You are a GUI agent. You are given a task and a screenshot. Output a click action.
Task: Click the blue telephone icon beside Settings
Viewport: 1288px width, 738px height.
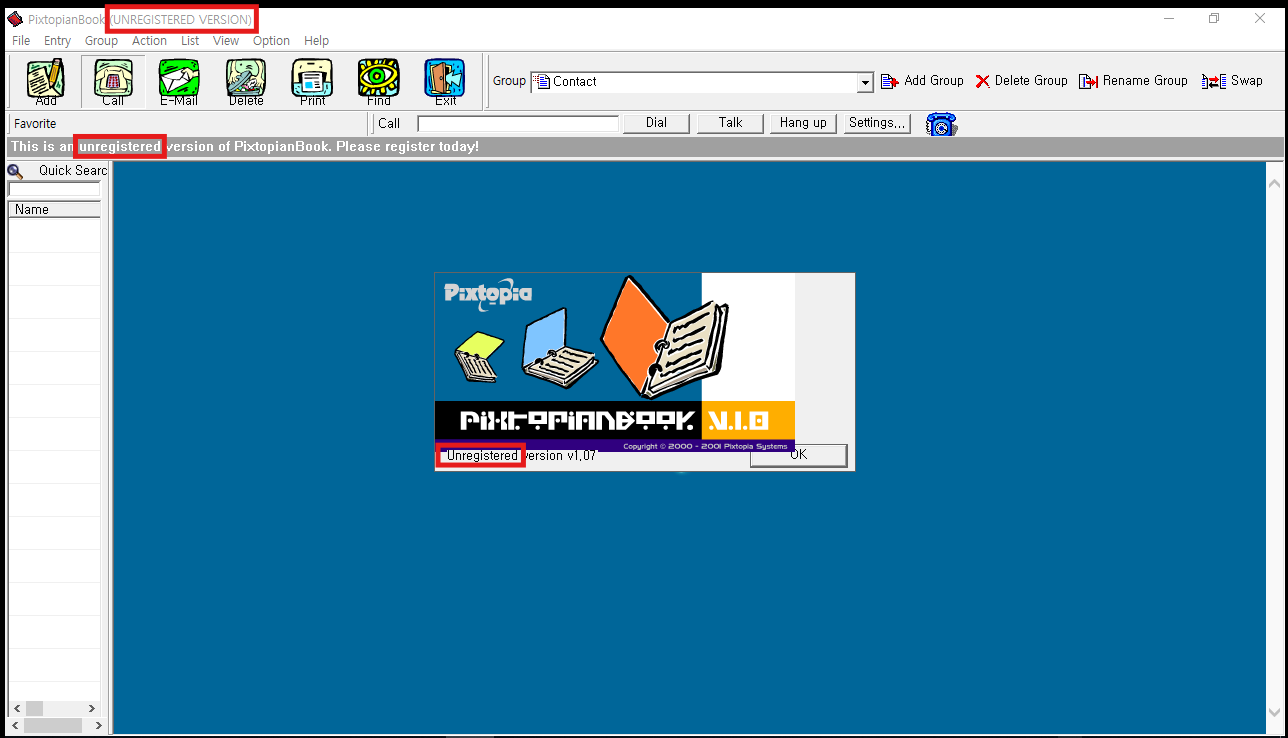point(941,124)
